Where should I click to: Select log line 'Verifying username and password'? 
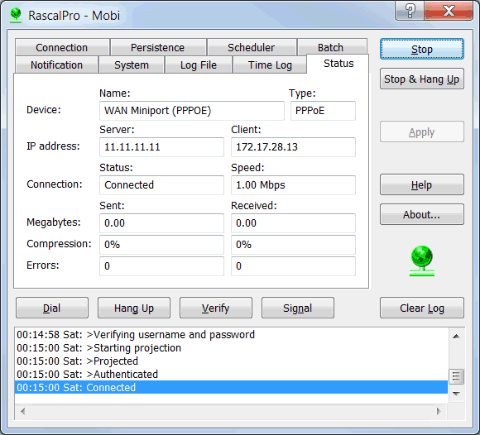click(x=231, y=334)
